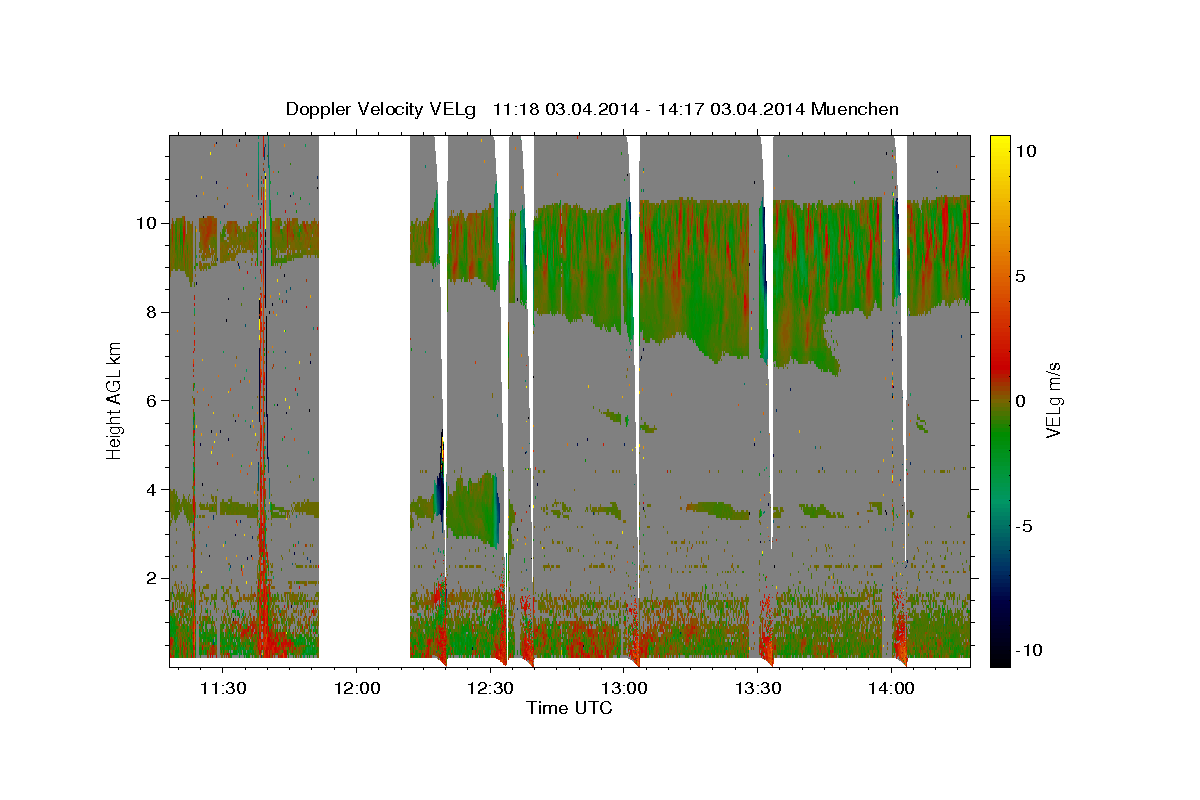Click the colorbar value 5 label

pos(1021,276)
